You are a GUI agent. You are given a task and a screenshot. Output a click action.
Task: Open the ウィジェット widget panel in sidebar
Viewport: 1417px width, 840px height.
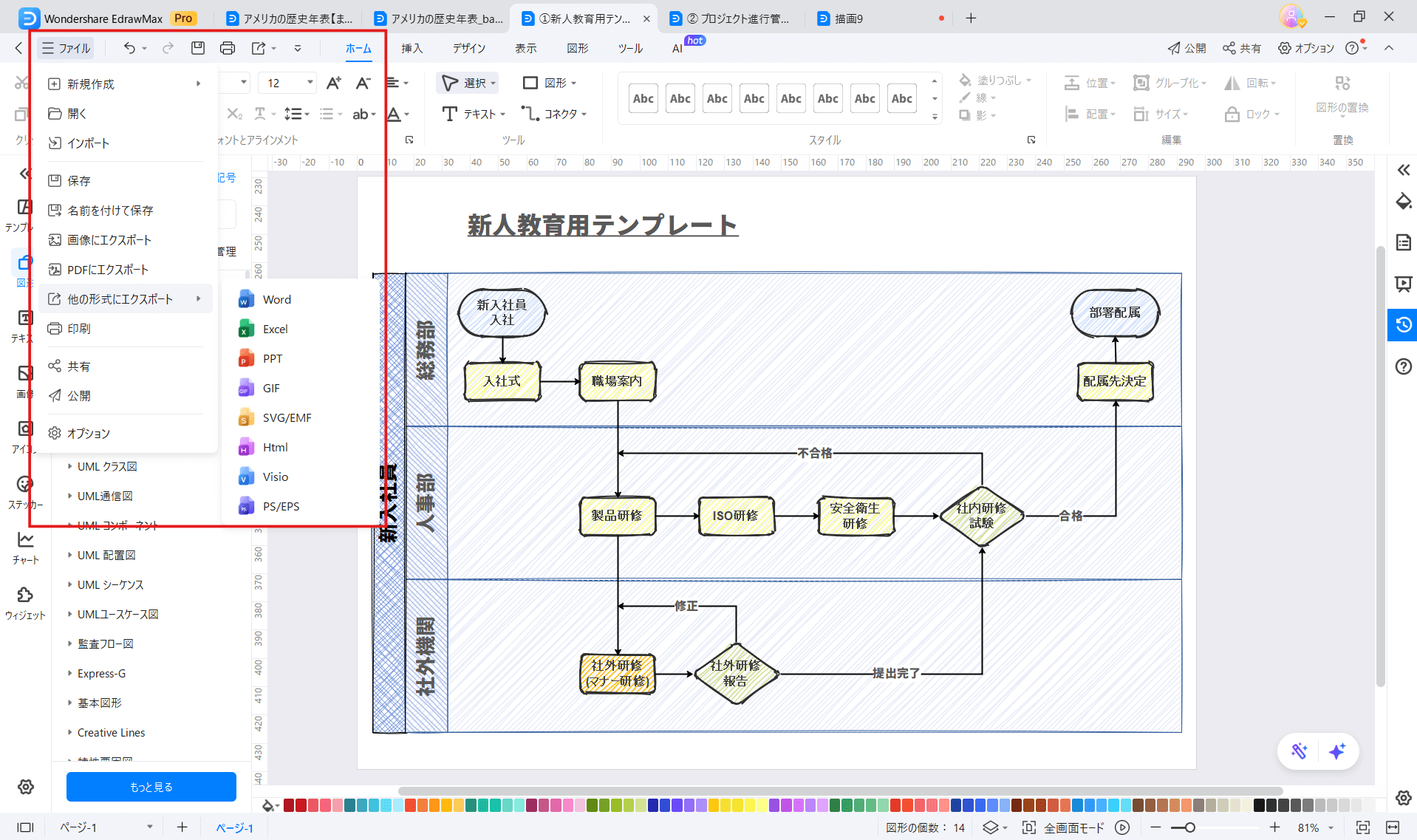(25, 604)
